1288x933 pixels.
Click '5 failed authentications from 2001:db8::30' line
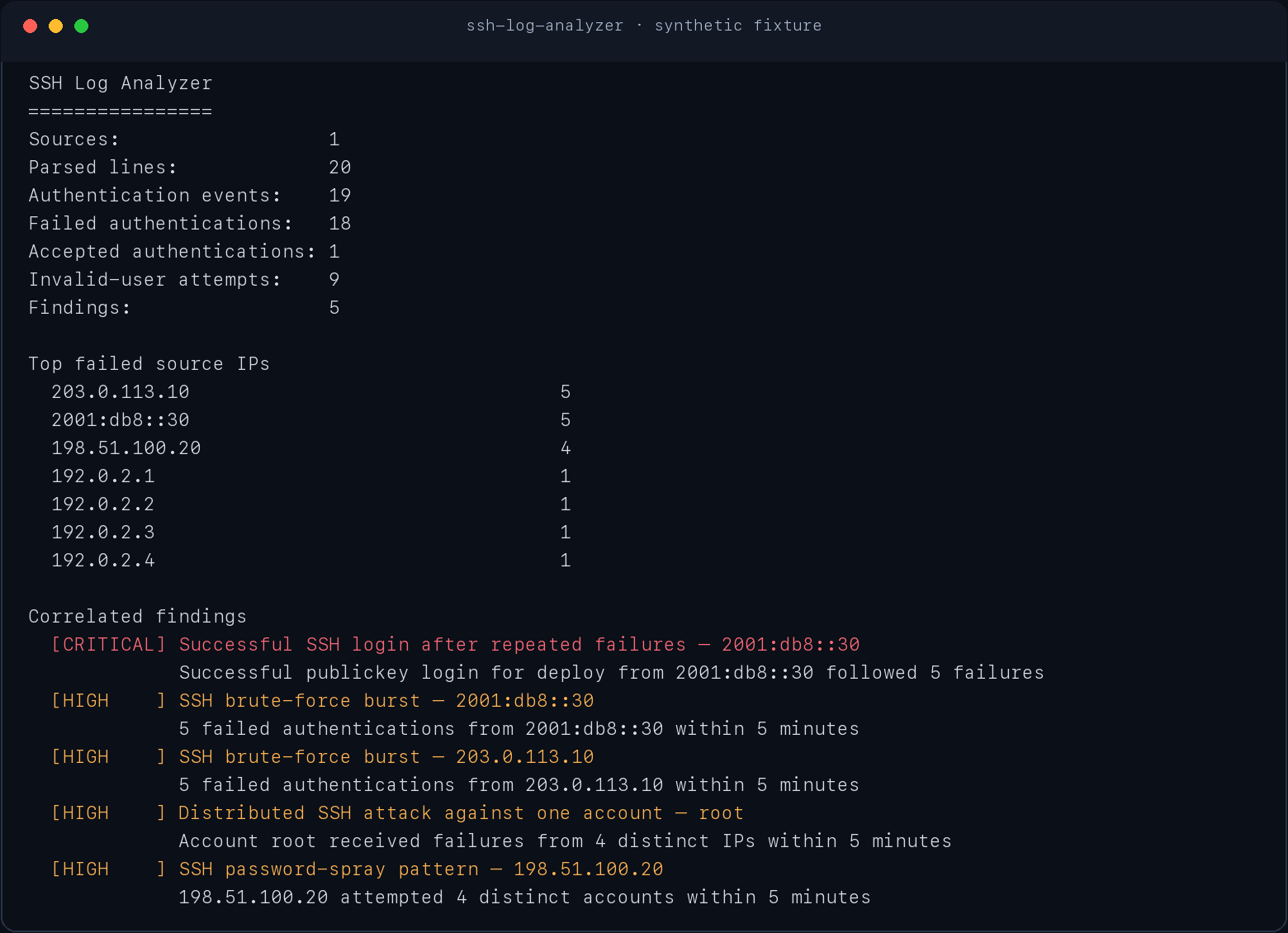(519, 729)
